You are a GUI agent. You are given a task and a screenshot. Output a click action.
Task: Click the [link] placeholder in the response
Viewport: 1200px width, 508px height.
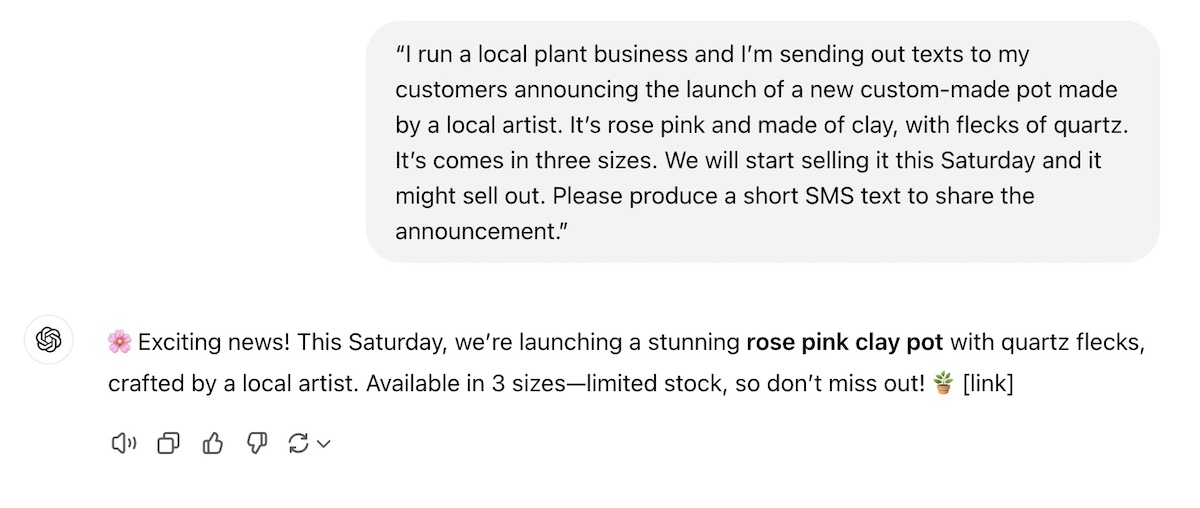988,383
